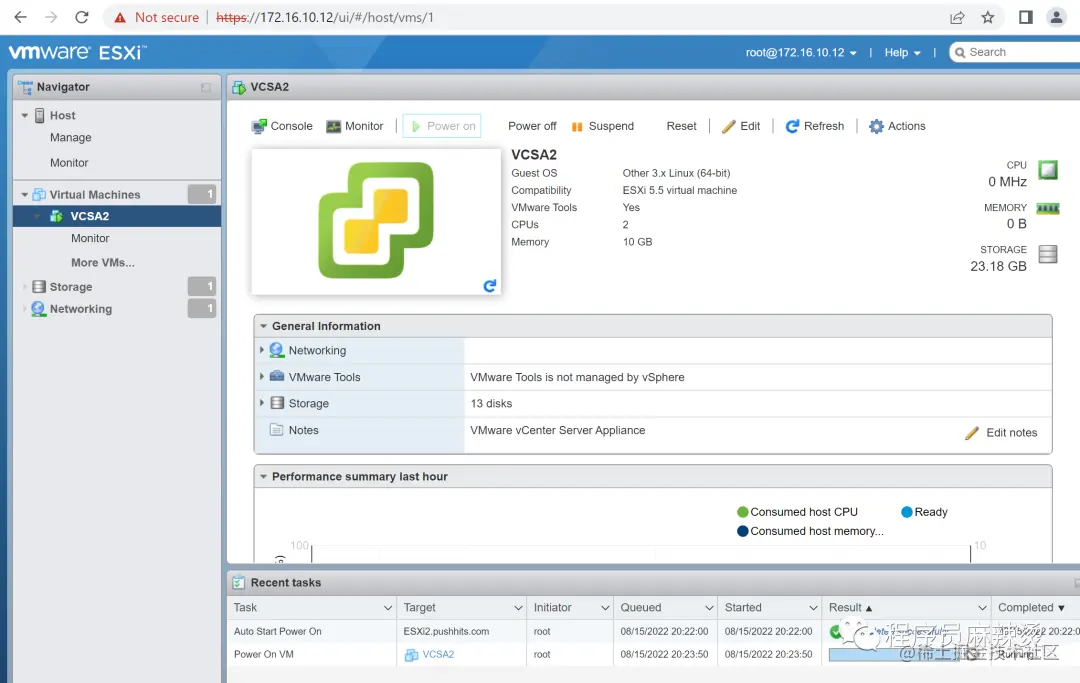Toggle Consumed host CPU legend

(x=798, y=512)
